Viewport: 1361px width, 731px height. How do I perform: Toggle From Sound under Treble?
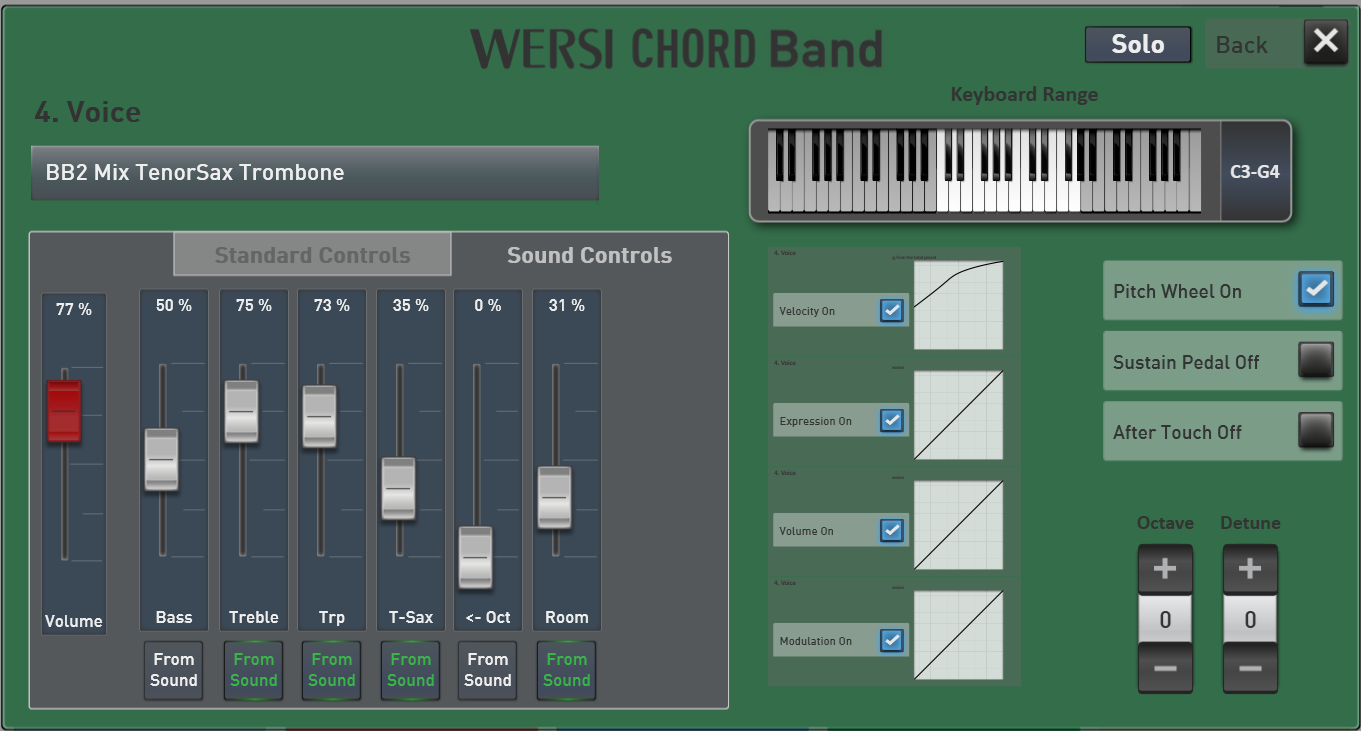coord(253,670)
